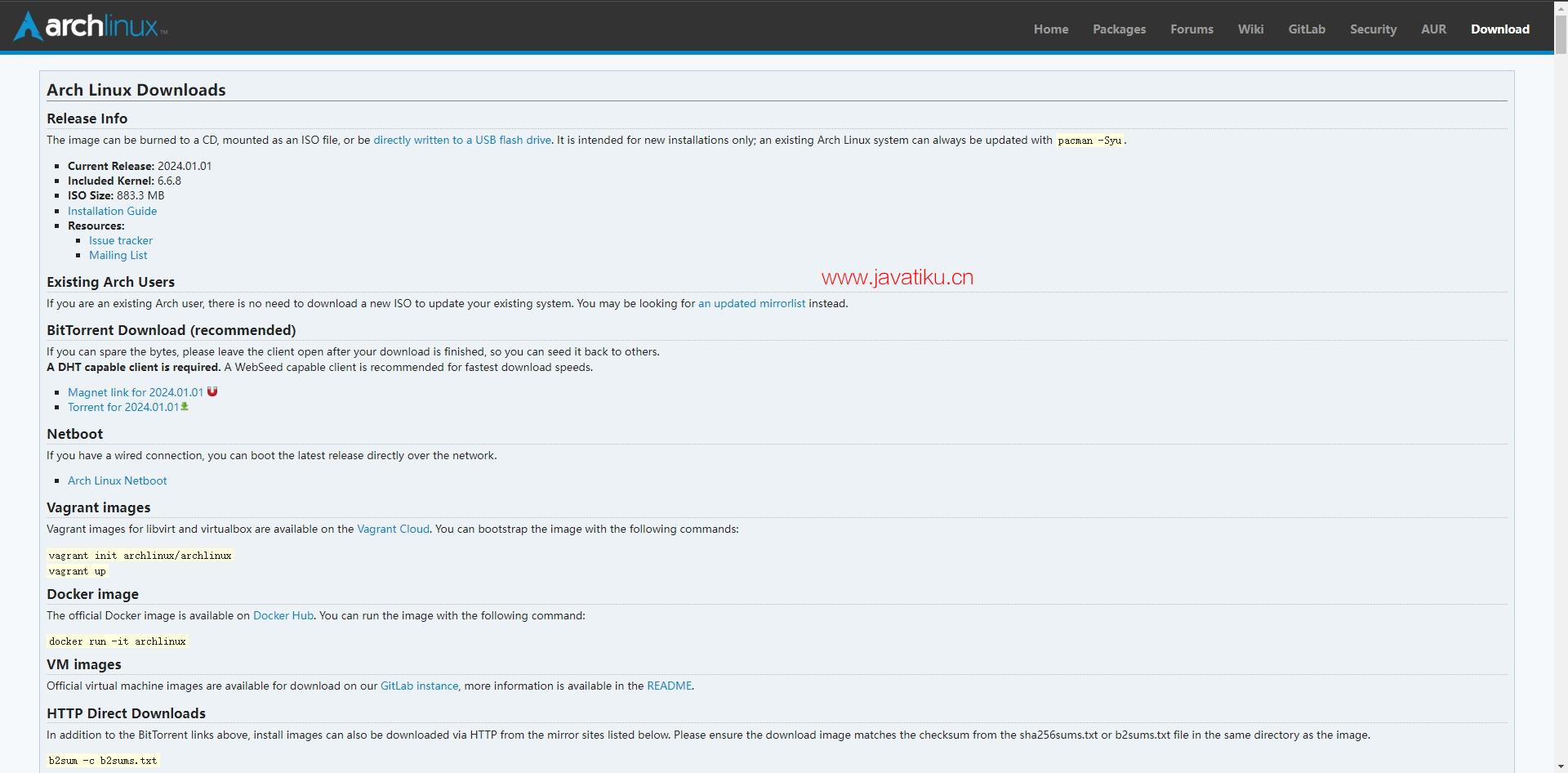
Task: Click the 'Docker image' heading
Action: point(93,594)
